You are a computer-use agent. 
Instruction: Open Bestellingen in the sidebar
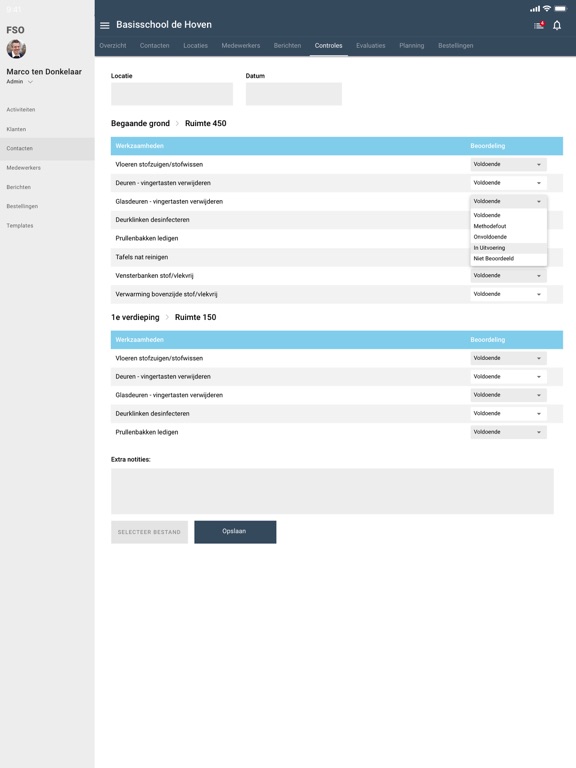tap(22, 206)
